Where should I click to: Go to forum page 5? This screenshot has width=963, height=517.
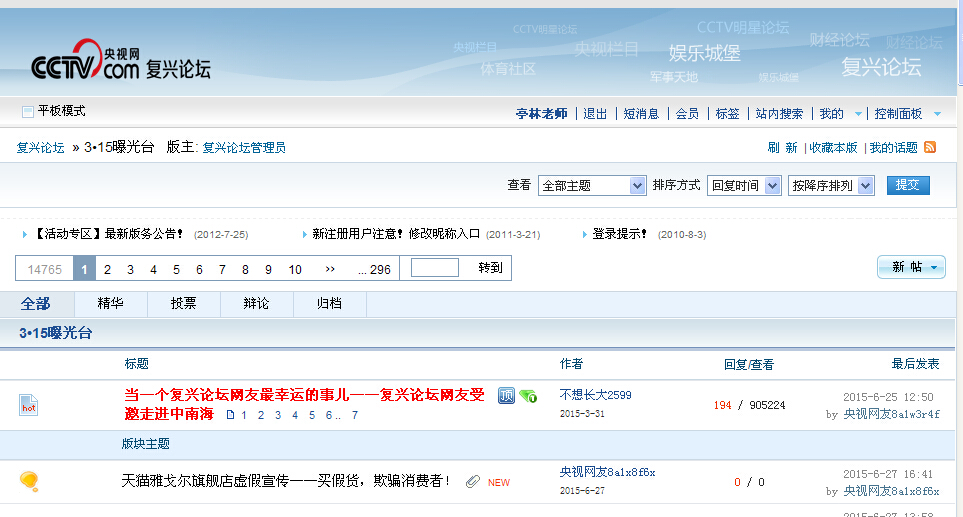(x=176, y=270)
